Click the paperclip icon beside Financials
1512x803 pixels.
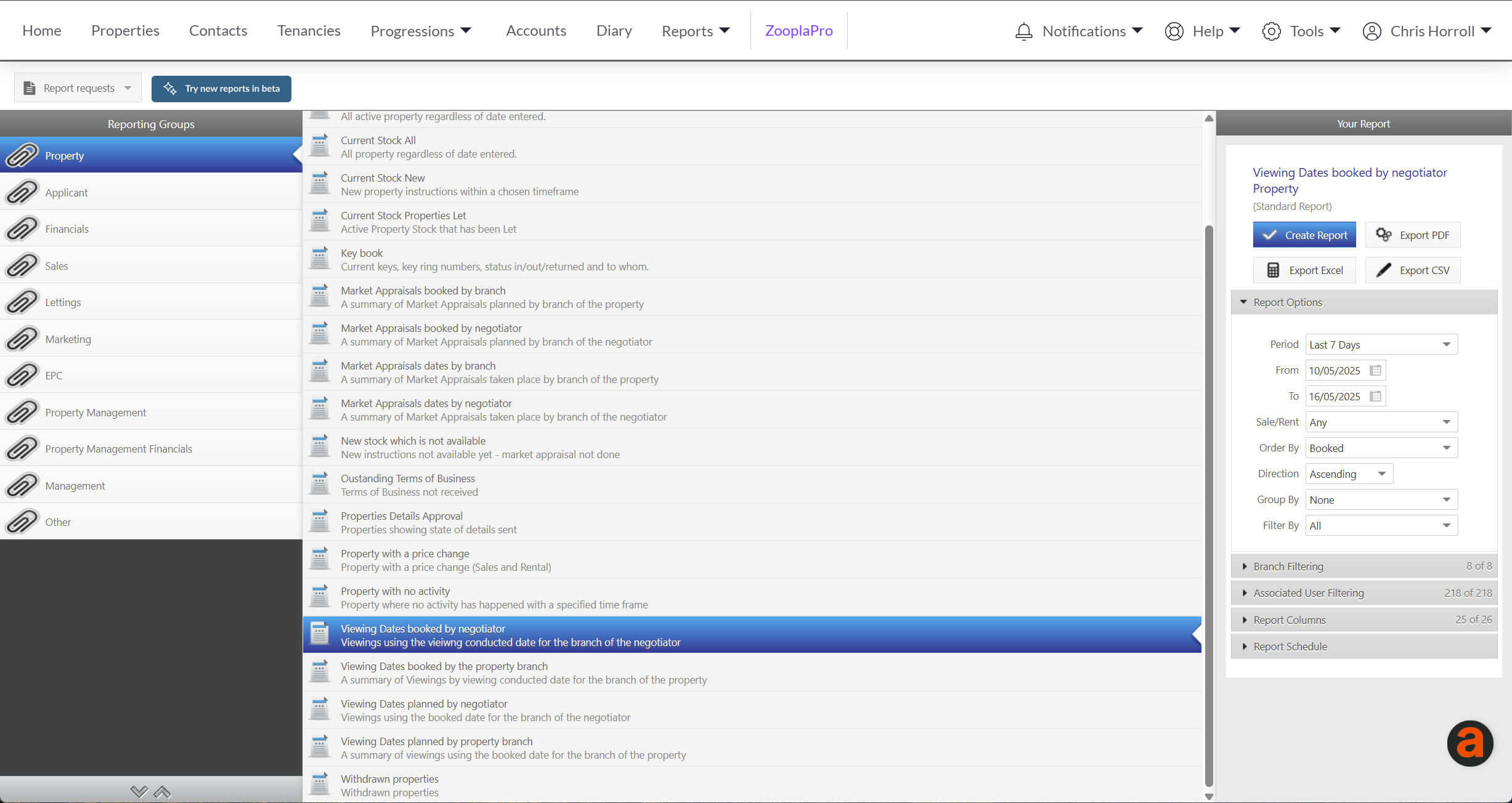(x=22, y=228)
